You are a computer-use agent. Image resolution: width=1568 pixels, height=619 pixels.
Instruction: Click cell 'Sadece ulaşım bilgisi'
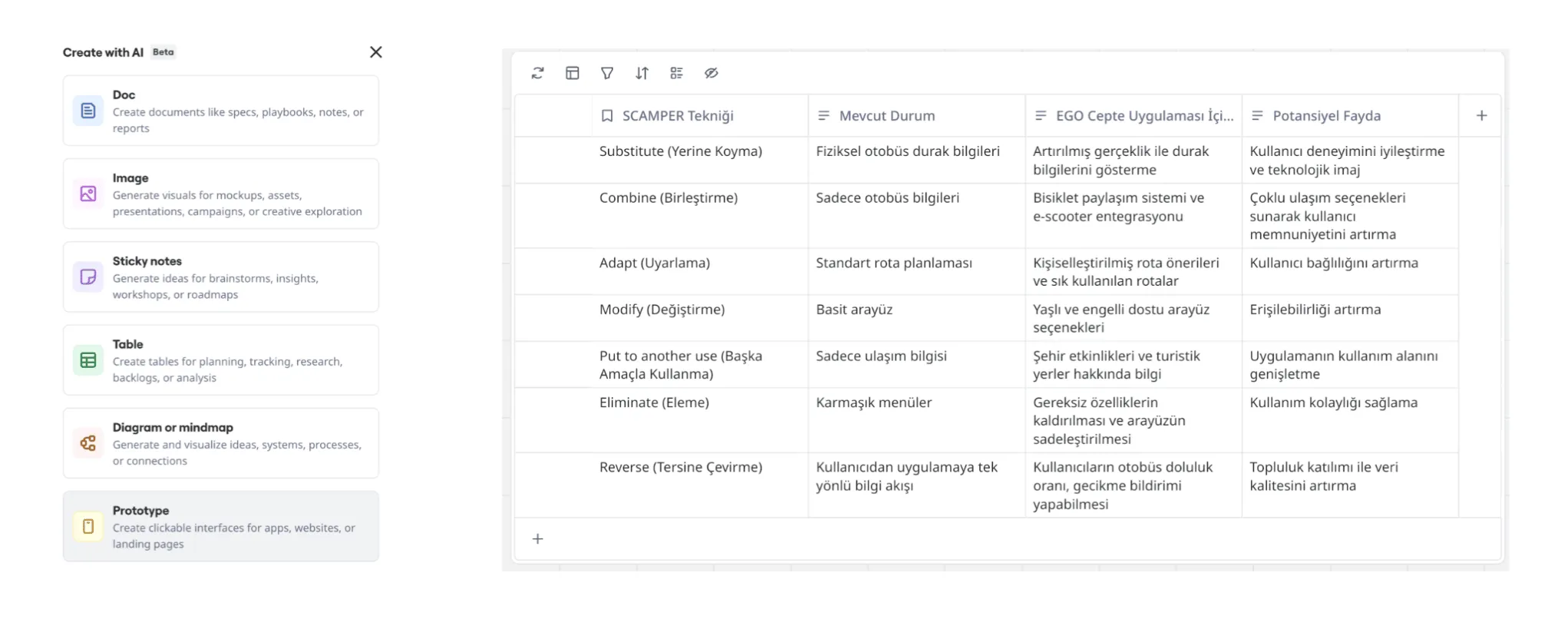point(916,365)
